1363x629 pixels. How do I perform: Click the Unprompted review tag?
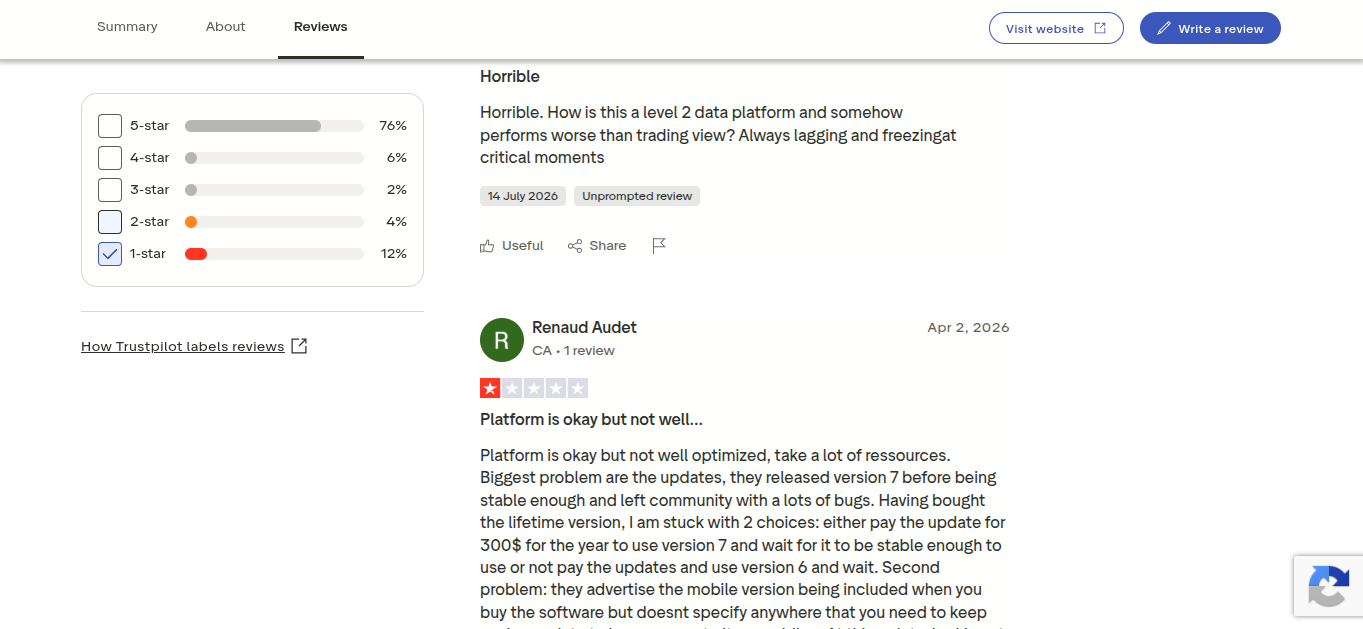[637, 196]
